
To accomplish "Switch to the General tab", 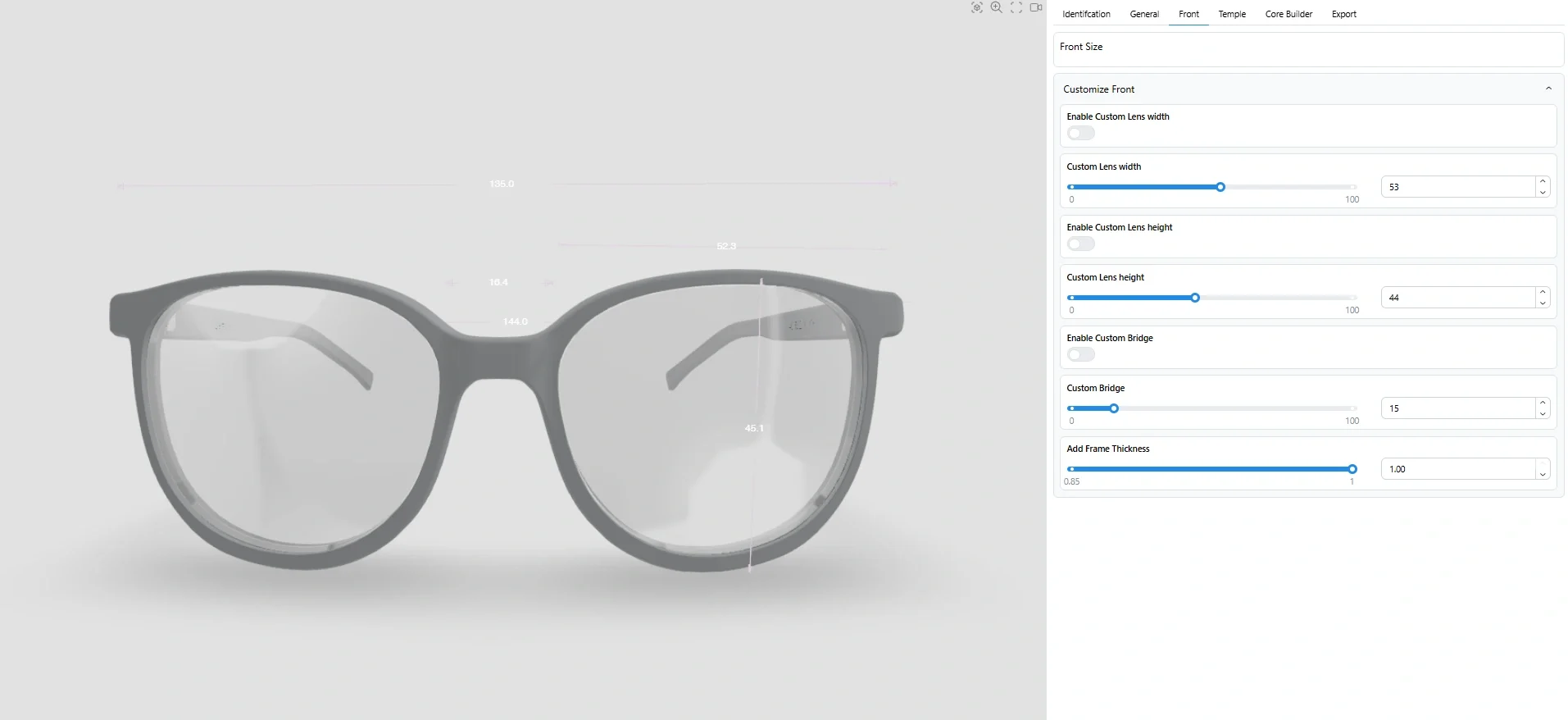I will tap(1144, 14).
